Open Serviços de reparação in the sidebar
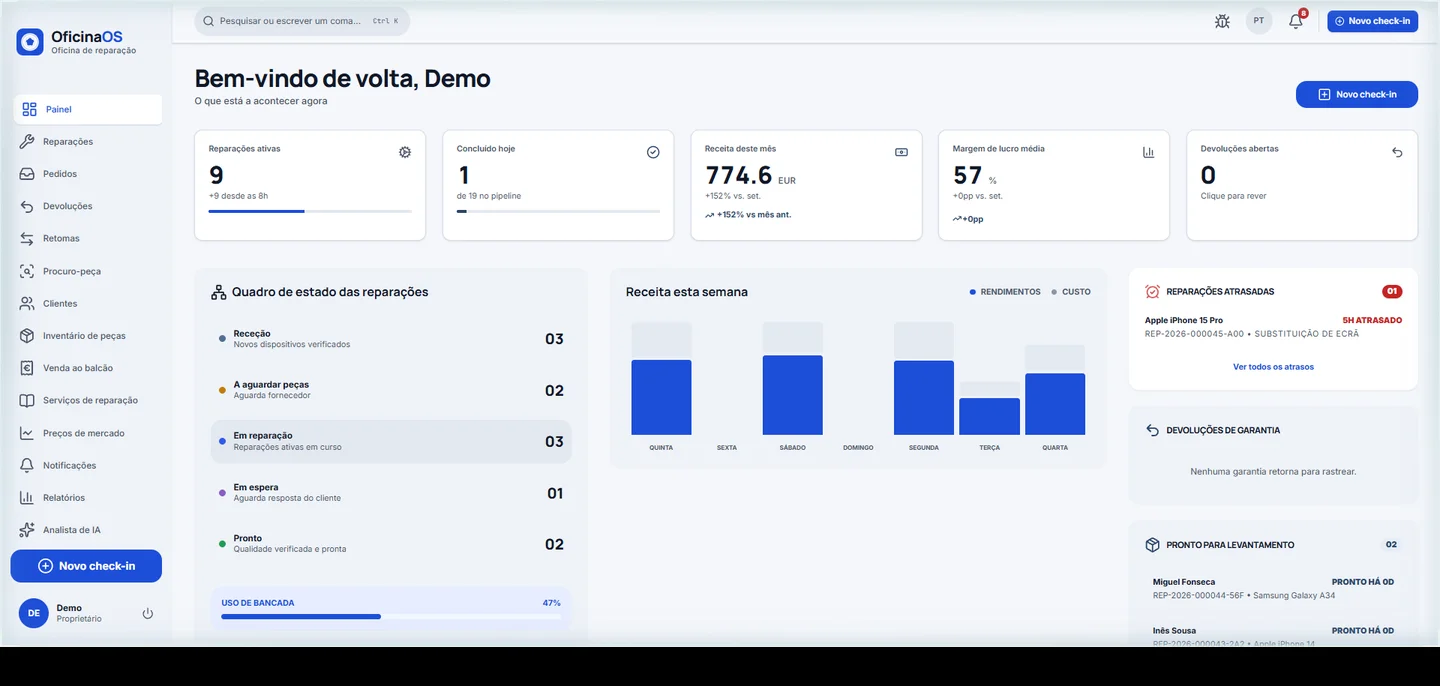The height and width of the screenshot is (686, 1440). click(x=88, y=400)
